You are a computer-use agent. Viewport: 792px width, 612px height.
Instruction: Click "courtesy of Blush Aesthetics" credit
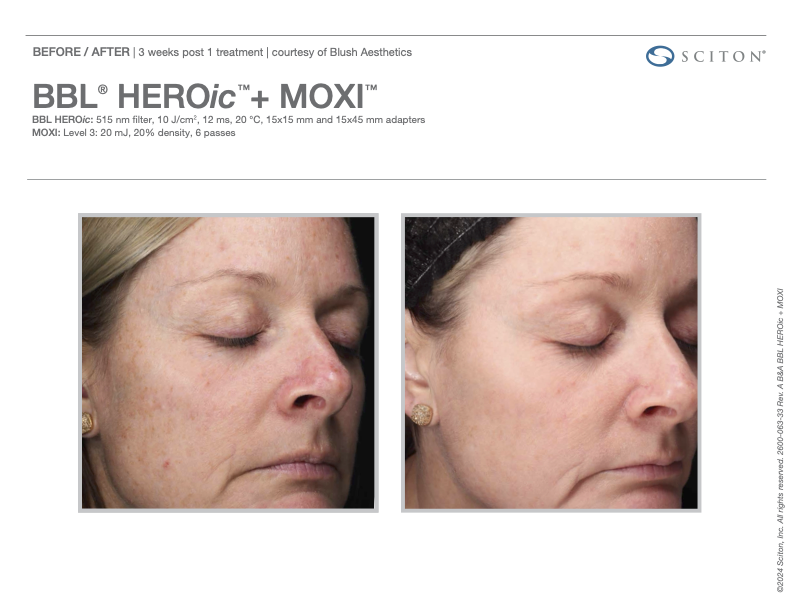click(x=341, y=52)
